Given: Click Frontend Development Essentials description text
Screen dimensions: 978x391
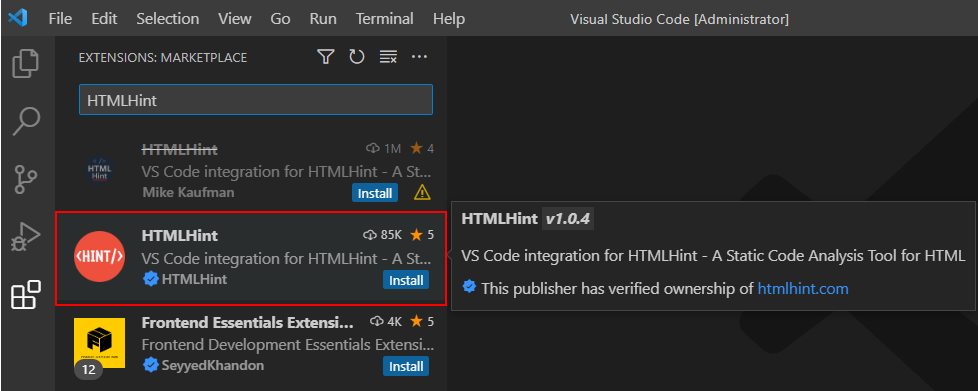Looking at the screenshot, I should pyautogui.click(x=287, y=344).
